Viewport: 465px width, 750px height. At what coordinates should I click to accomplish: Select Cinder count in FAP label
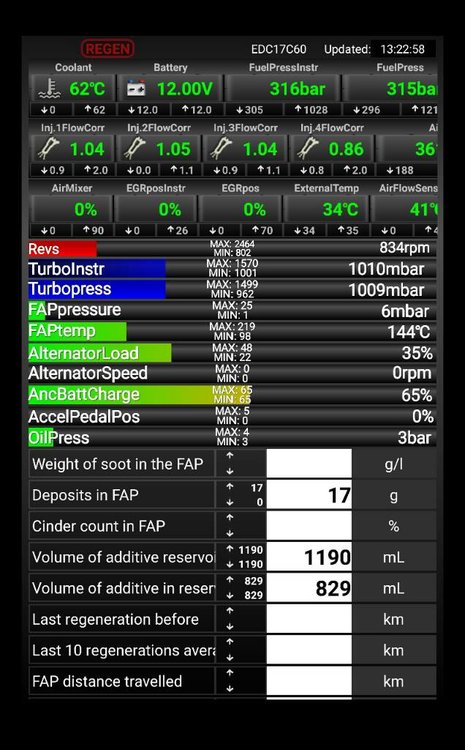[99, 526]
